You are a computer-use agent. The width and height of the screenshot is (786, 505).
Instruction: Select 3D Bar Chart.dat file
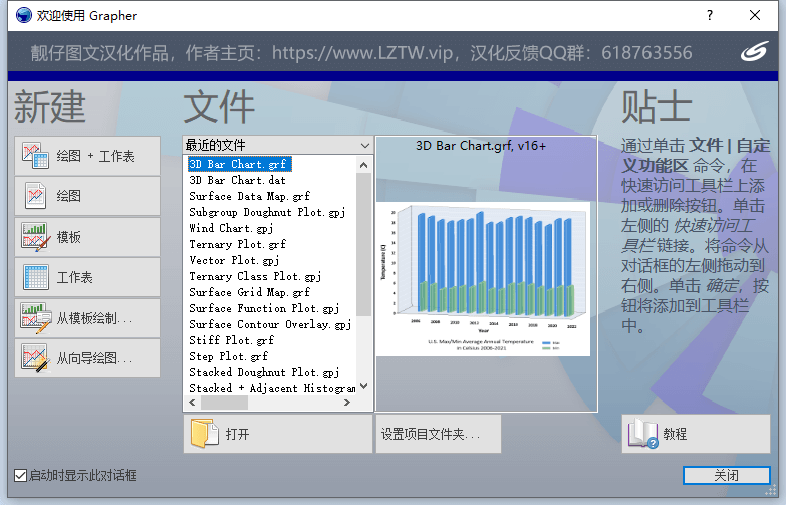point(238,180)
